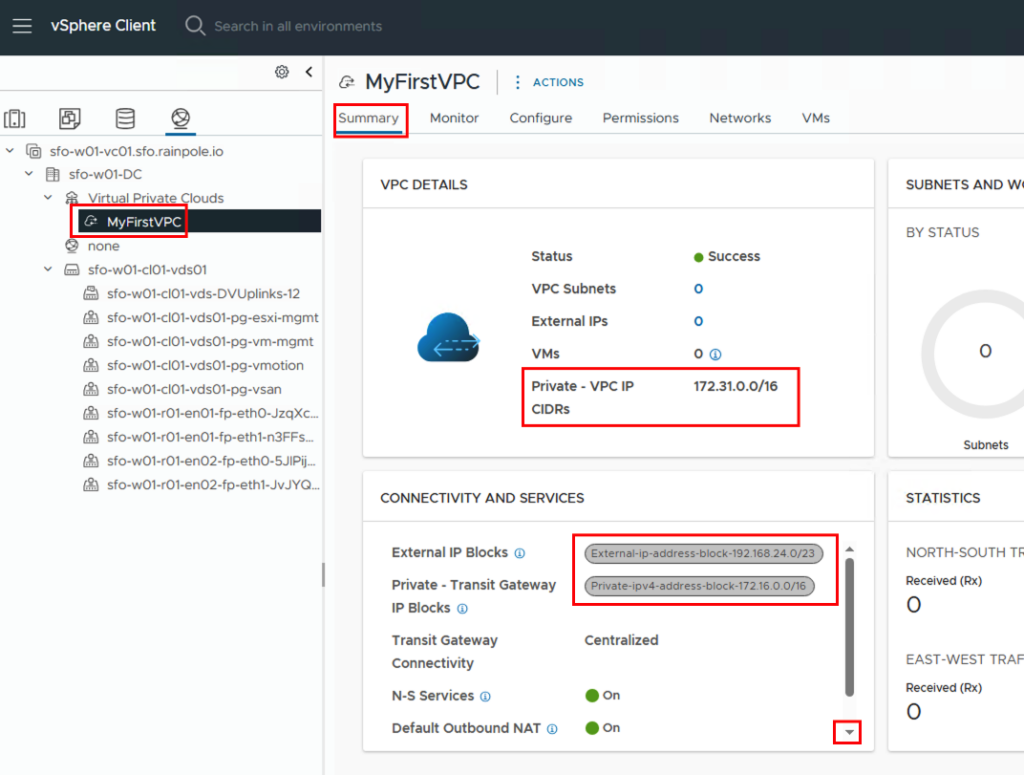
Task: Click info icon next to VMs count
Action: coord(715,354)
